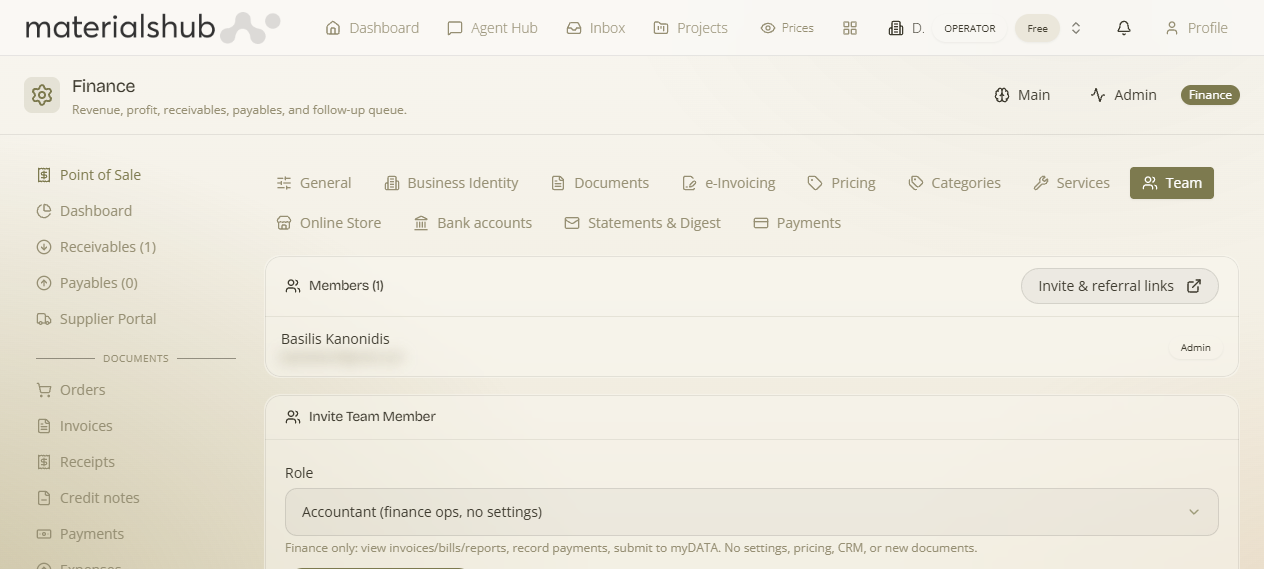The width and height of the screenshot is (1264, 569).
Task: Click the Payables up-arrow icon
Action: (44, 283)
